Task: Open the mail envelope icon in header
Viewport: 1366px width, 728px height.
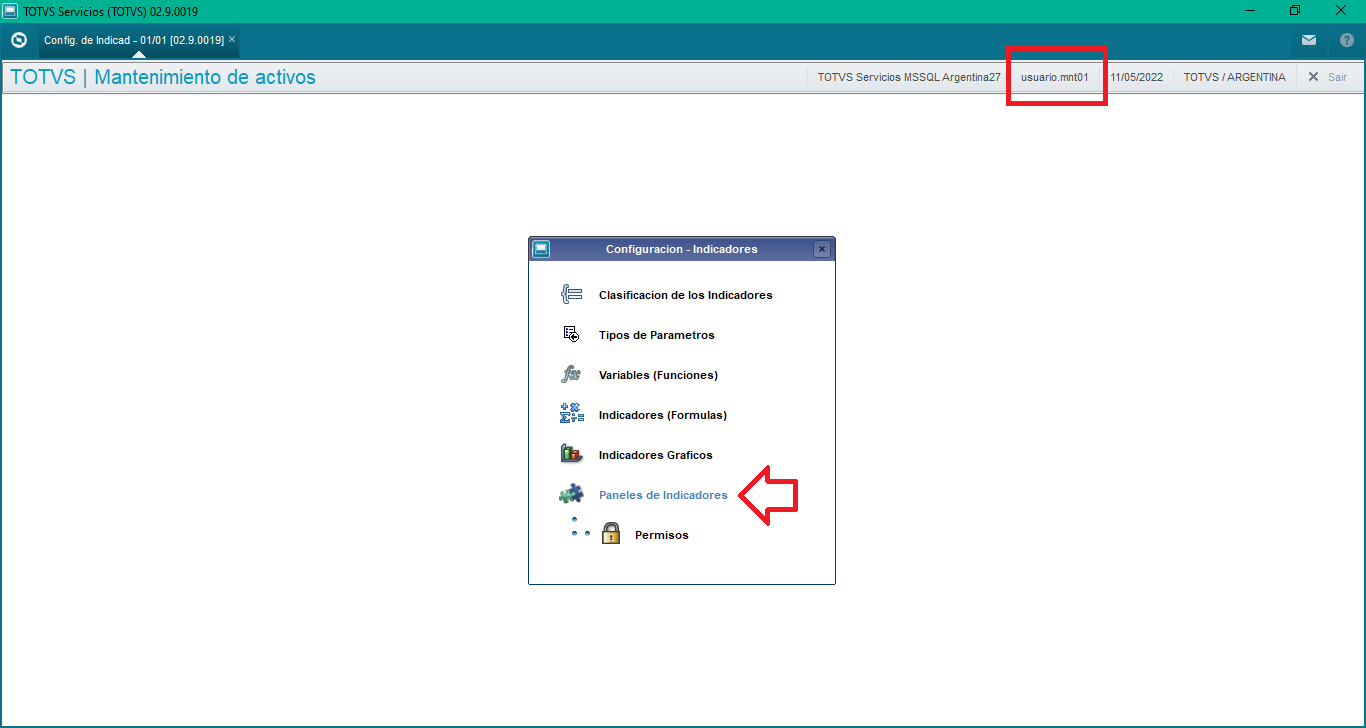Action: point(1309,41)
